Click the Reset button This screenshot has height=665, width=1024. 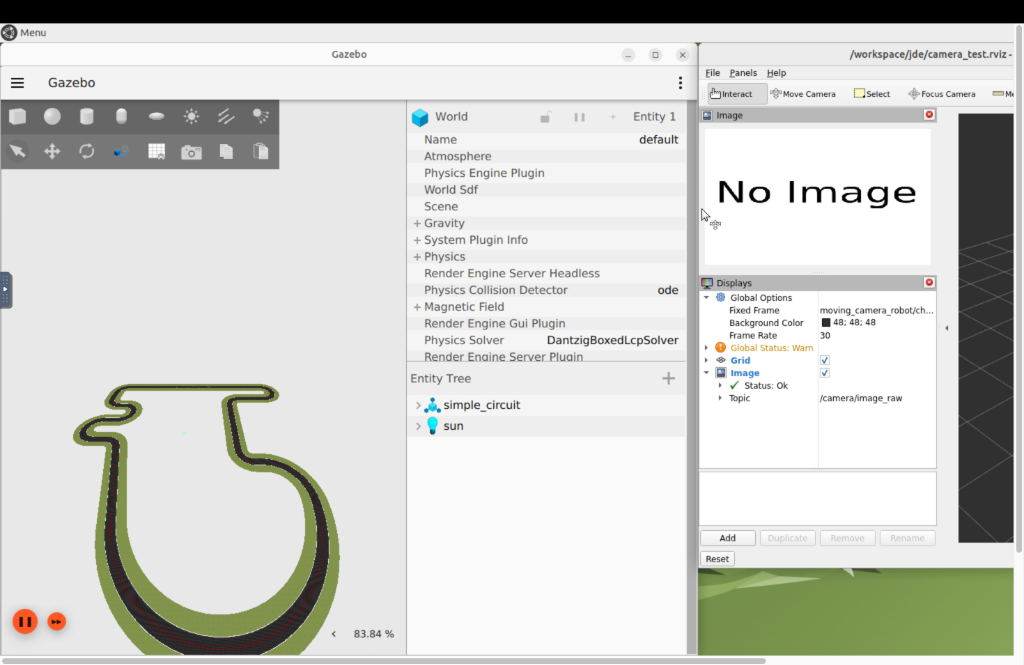pyautogui.click(x=717, y=559)
